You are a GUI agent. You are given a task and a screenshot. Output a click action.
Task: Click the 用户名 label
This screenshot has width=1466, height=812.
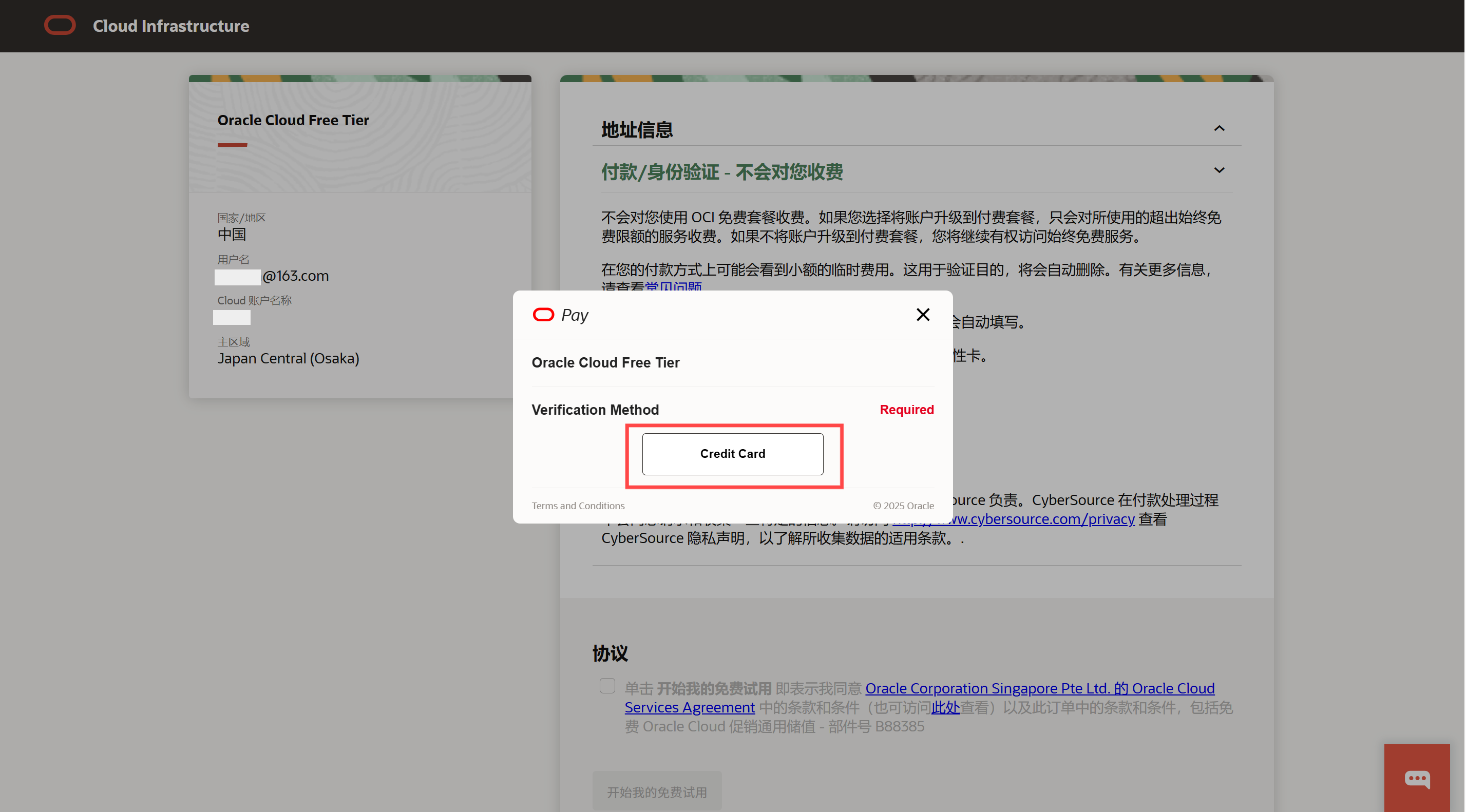click(x=233, y=260)
